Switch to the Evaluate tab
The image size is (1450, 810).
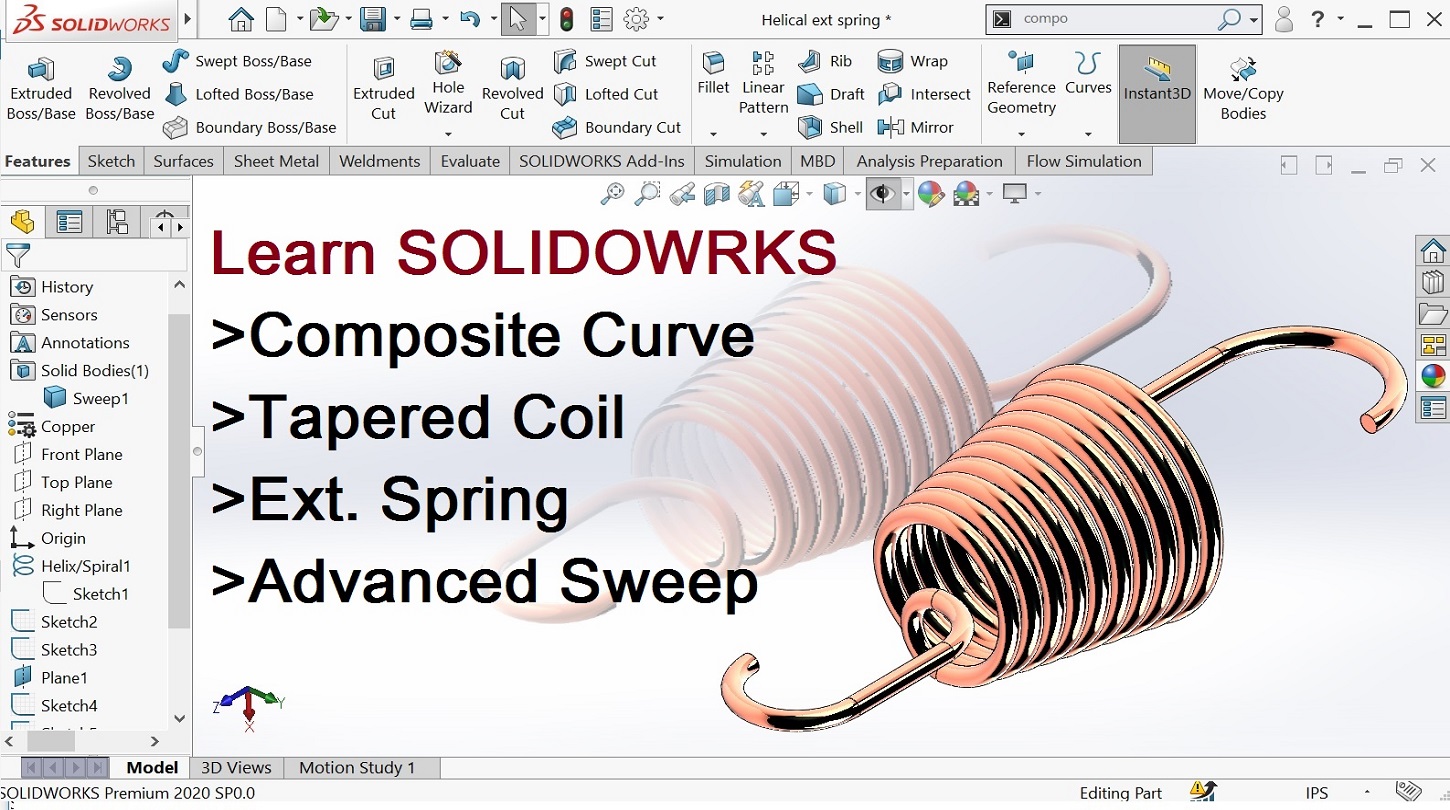pos(470,161)
